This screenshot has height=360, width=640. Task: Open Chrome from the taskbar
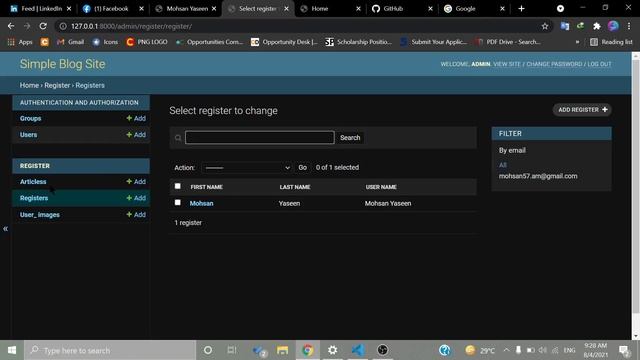(x=307, y=350)
